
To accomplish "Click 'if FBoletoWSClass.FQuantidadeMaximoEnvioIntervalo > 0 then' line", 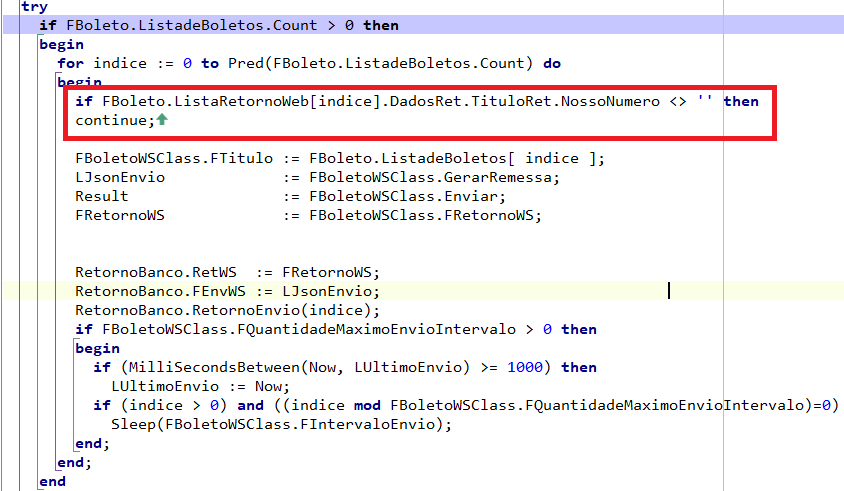I will tap(336, 329).
